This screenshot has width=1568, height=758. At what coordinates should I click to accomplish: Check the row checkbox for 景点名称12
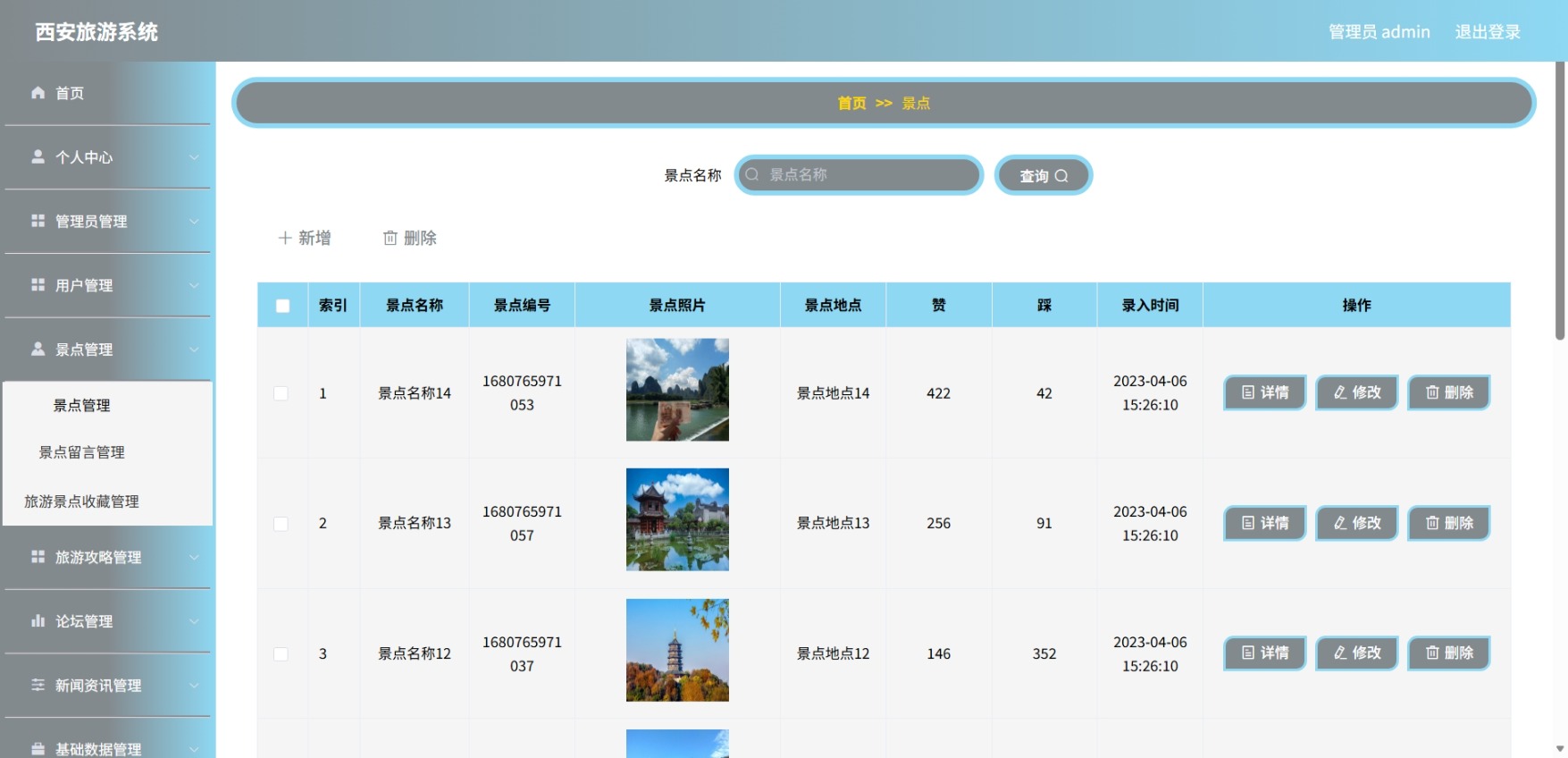click(x=281, y=654)
